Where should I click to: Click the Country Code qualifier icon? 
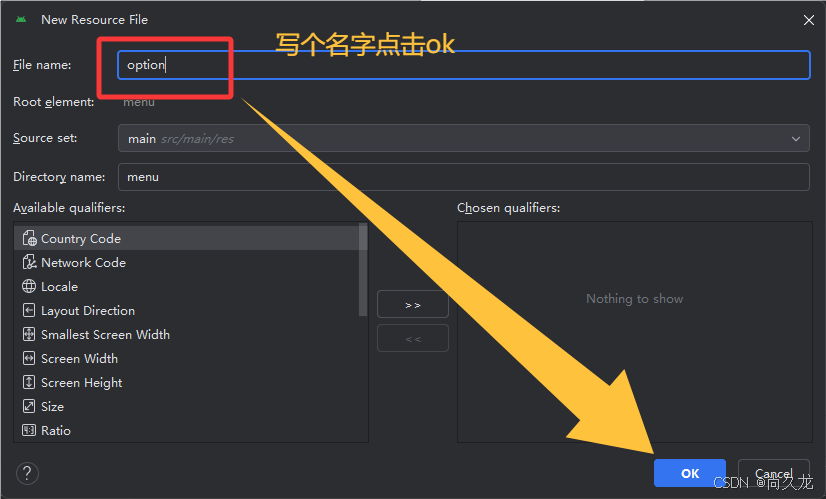point(29,238)
